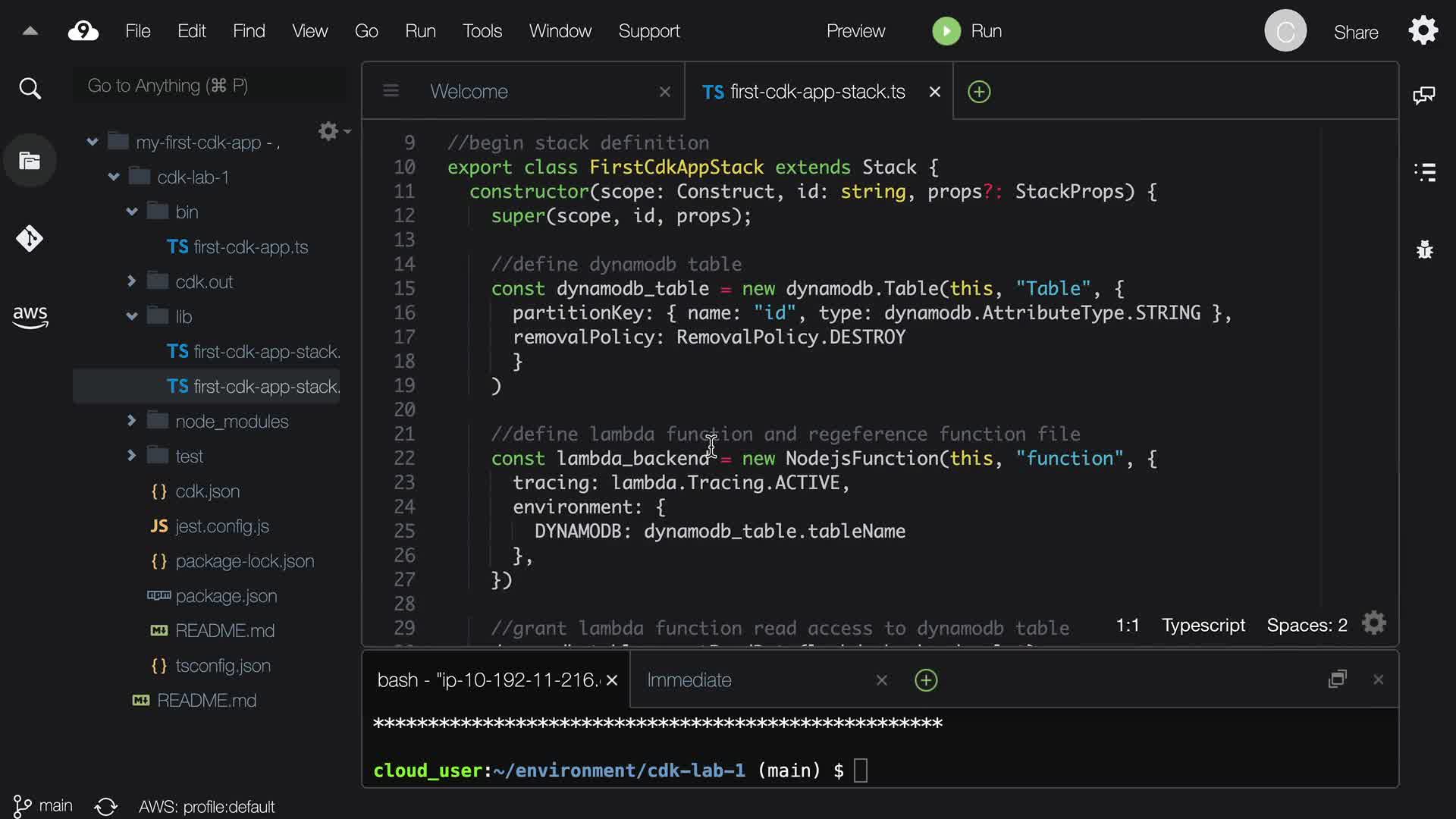Click the Cloud9 logo icon

point(83,31)
